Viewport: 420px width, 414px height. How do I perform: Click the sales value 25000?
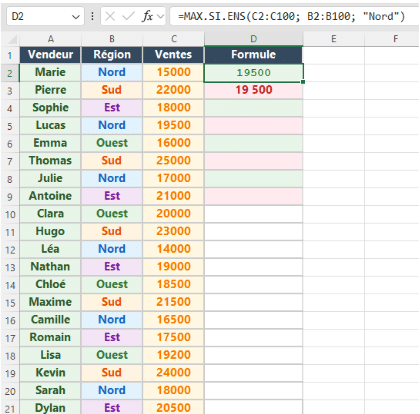click(173, 161)
